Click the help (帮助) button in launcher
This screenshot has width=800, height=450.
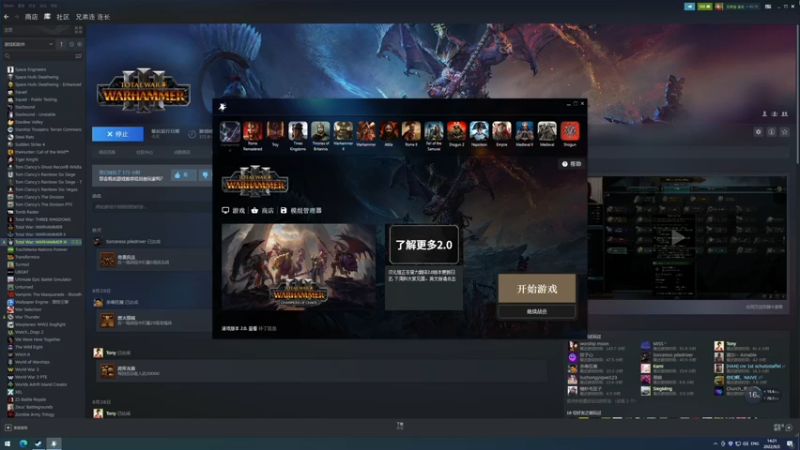point(571,164)
